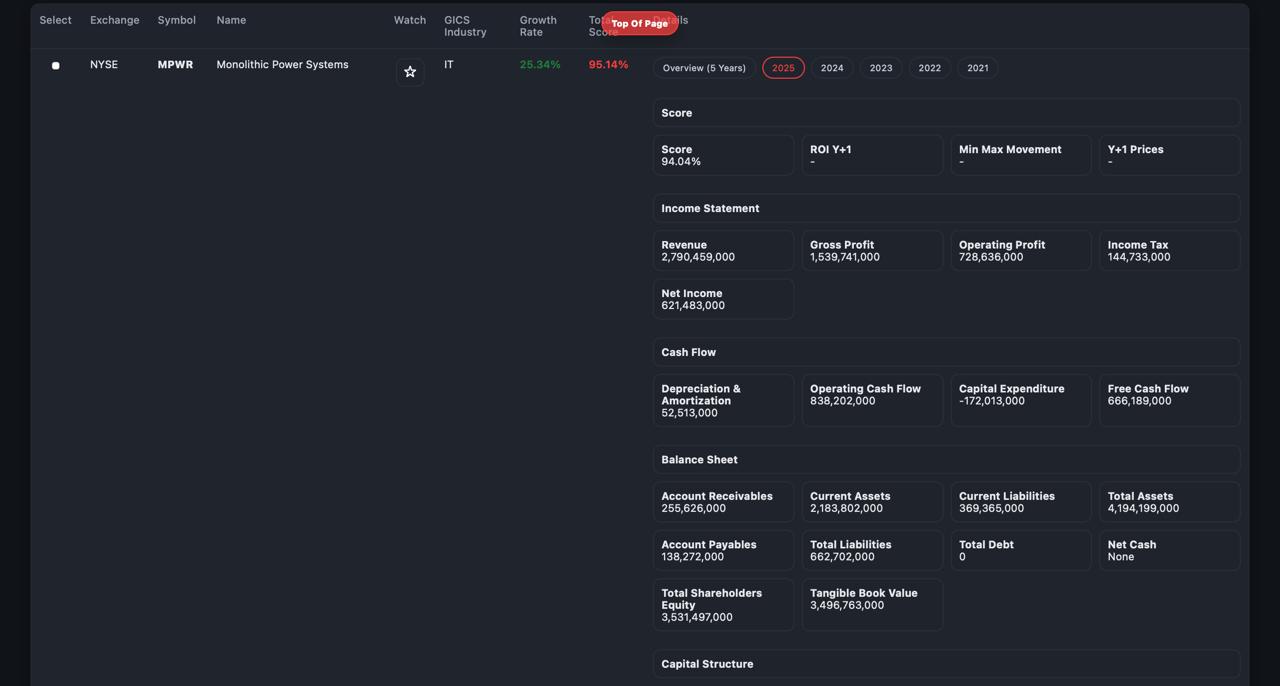Click the Net Income card
The width and height of the screenshot is (1280, 686).
click(x=723, y=299)
